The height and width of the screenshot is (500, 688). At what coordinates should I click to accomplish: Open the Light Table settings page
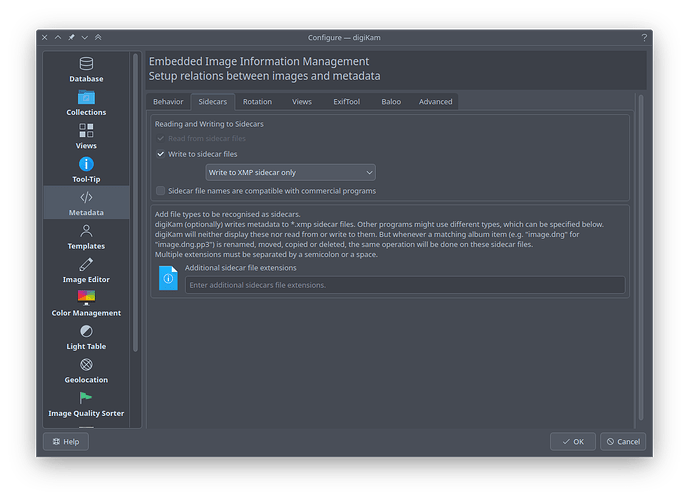pyautogui.click(x=86, y=337)
